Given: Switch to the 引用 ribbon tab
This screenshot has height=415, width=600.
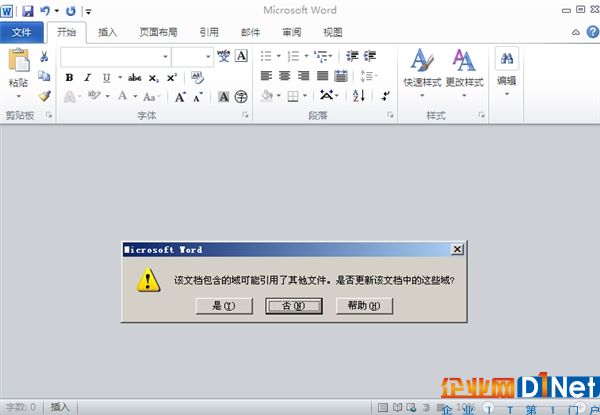Looking at the screenshot, I should pyautogui.click(x=209, y=33).
